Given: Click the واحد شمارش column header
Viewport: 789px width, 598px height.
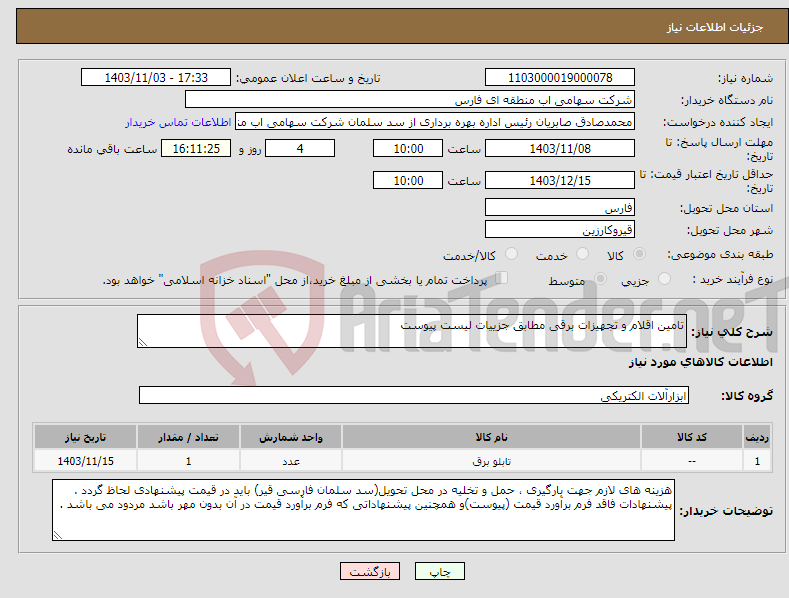Looking at the screenshot, I should point(291,437).
